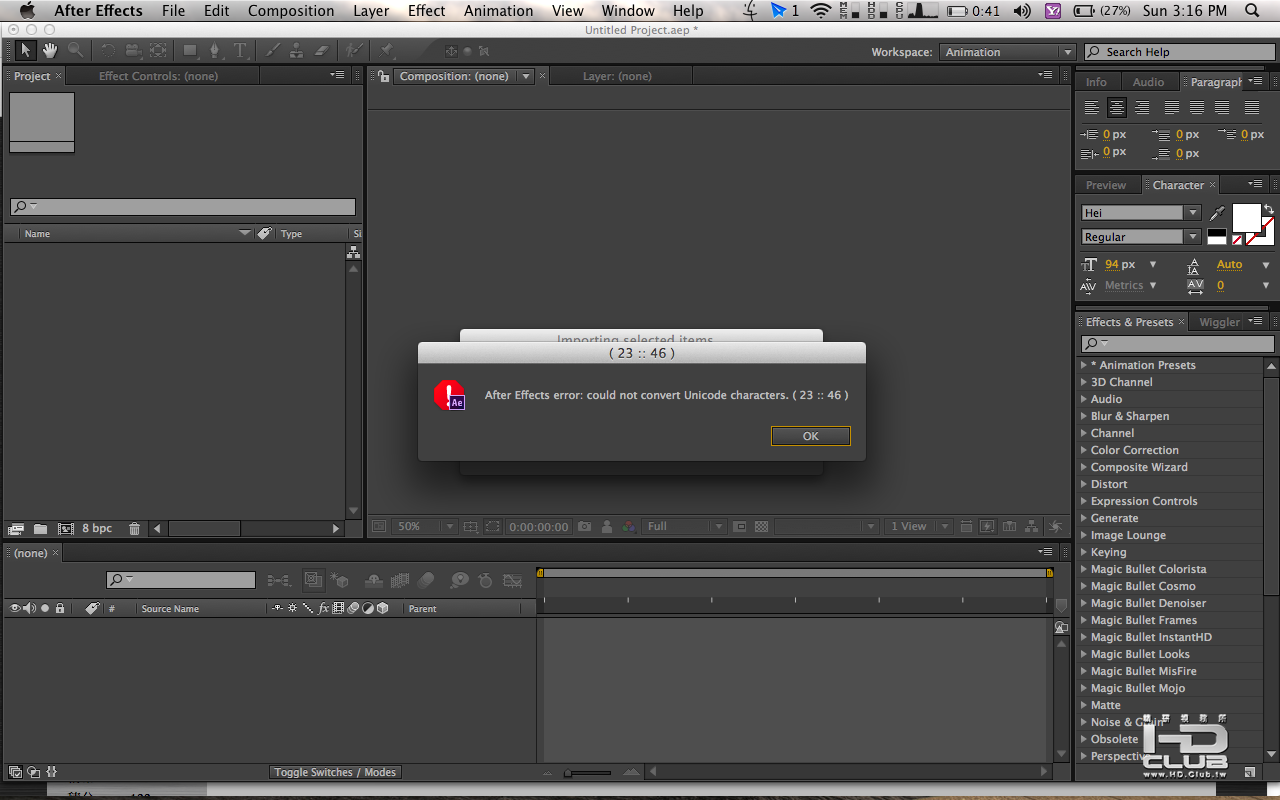Viewport: 1280px width, 800px height.
Task: Click OK in the Unicode error dialog
Action: pos(810,436)
